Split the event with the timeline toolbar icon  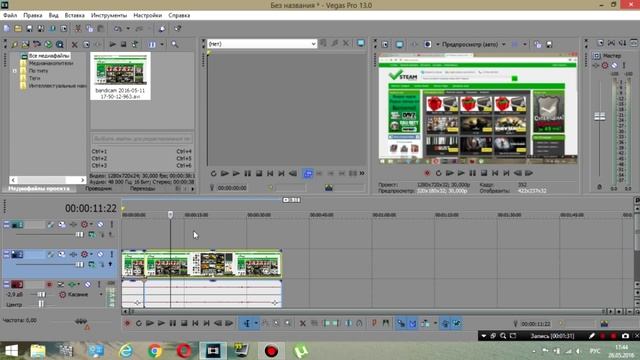pos(348,323)
